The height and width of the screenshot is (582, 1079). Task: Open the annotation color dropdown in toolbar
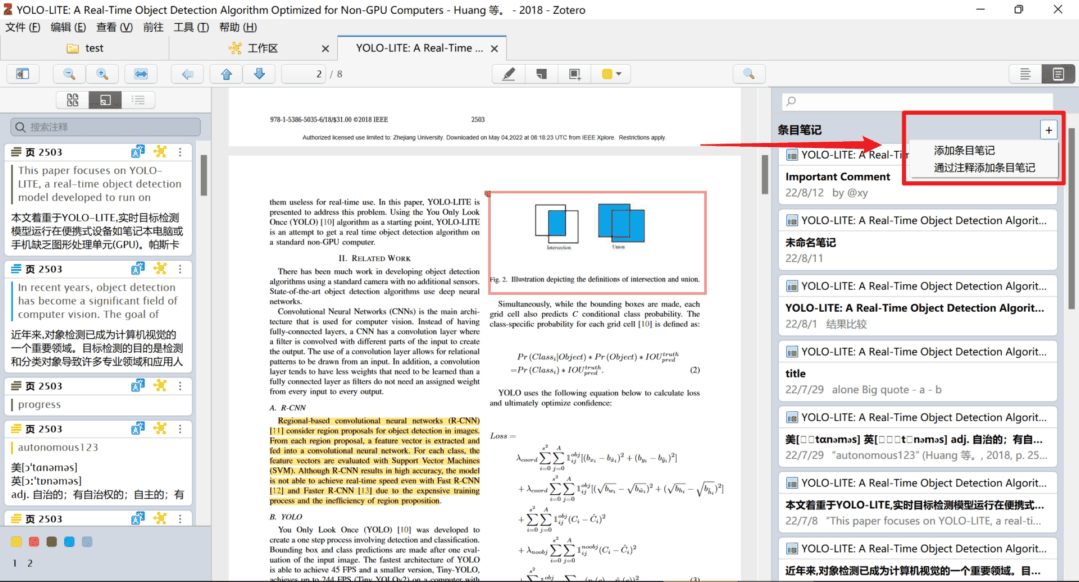(x=612, y=74)
